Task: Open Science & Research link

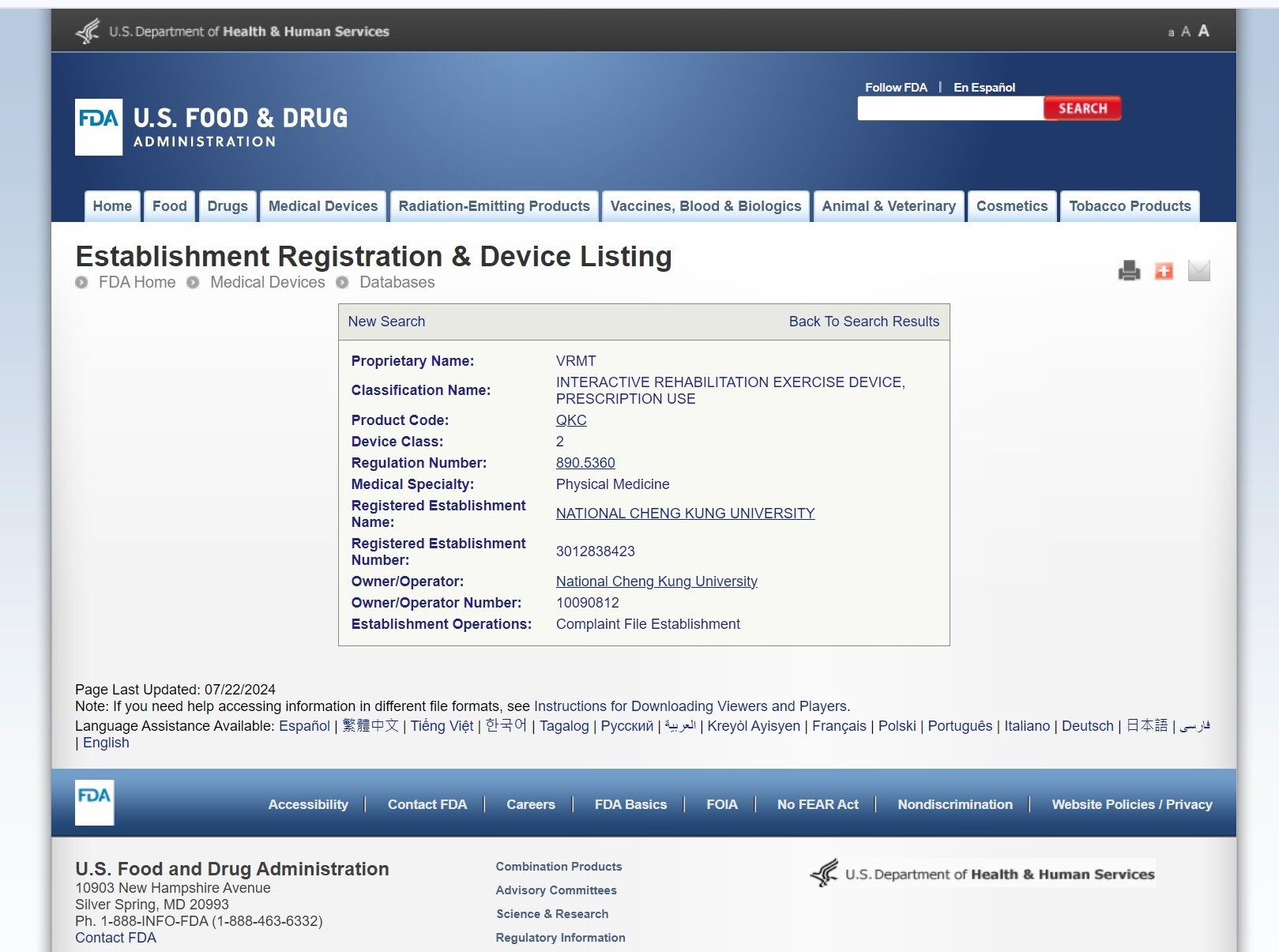Action: tap(552, 914)
